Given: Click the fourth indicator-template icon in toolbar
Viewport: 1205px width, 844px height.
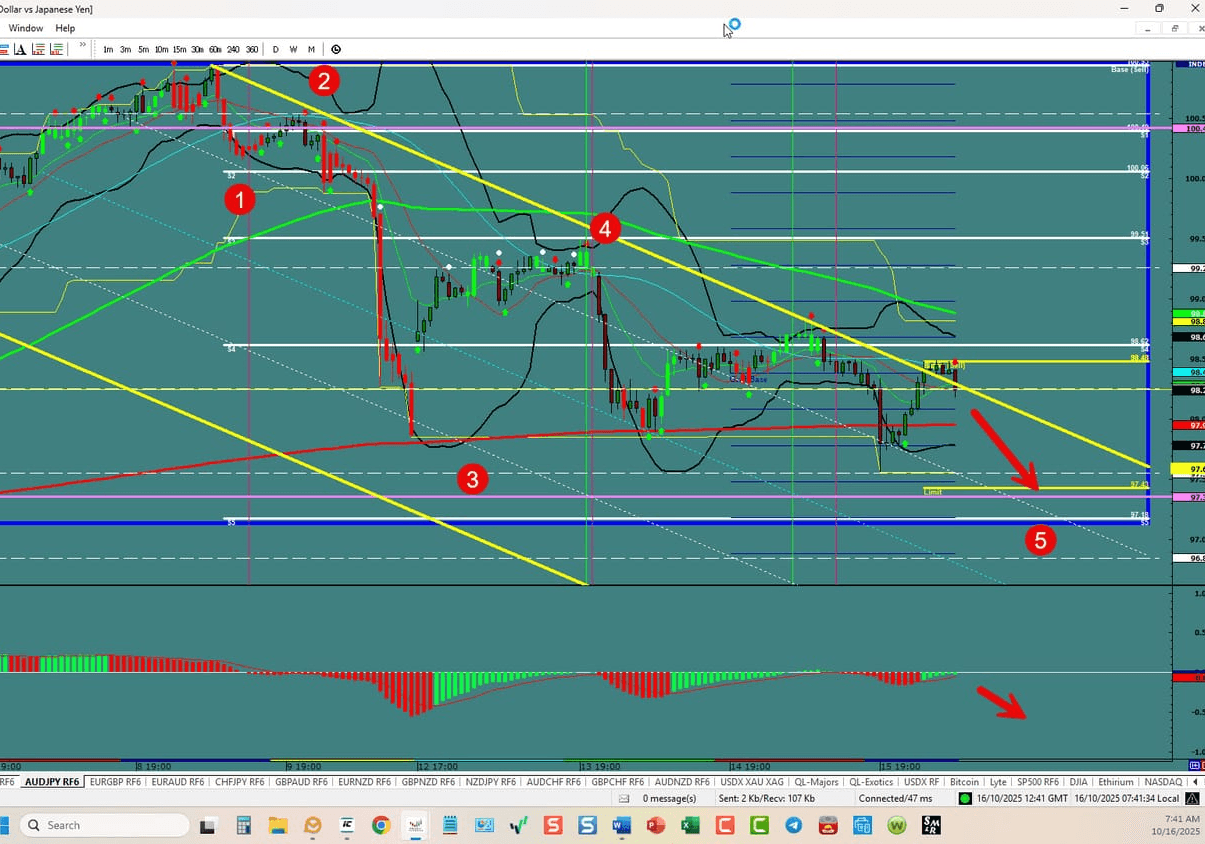Looking at the screenshot, I should [x=56, y=49].
